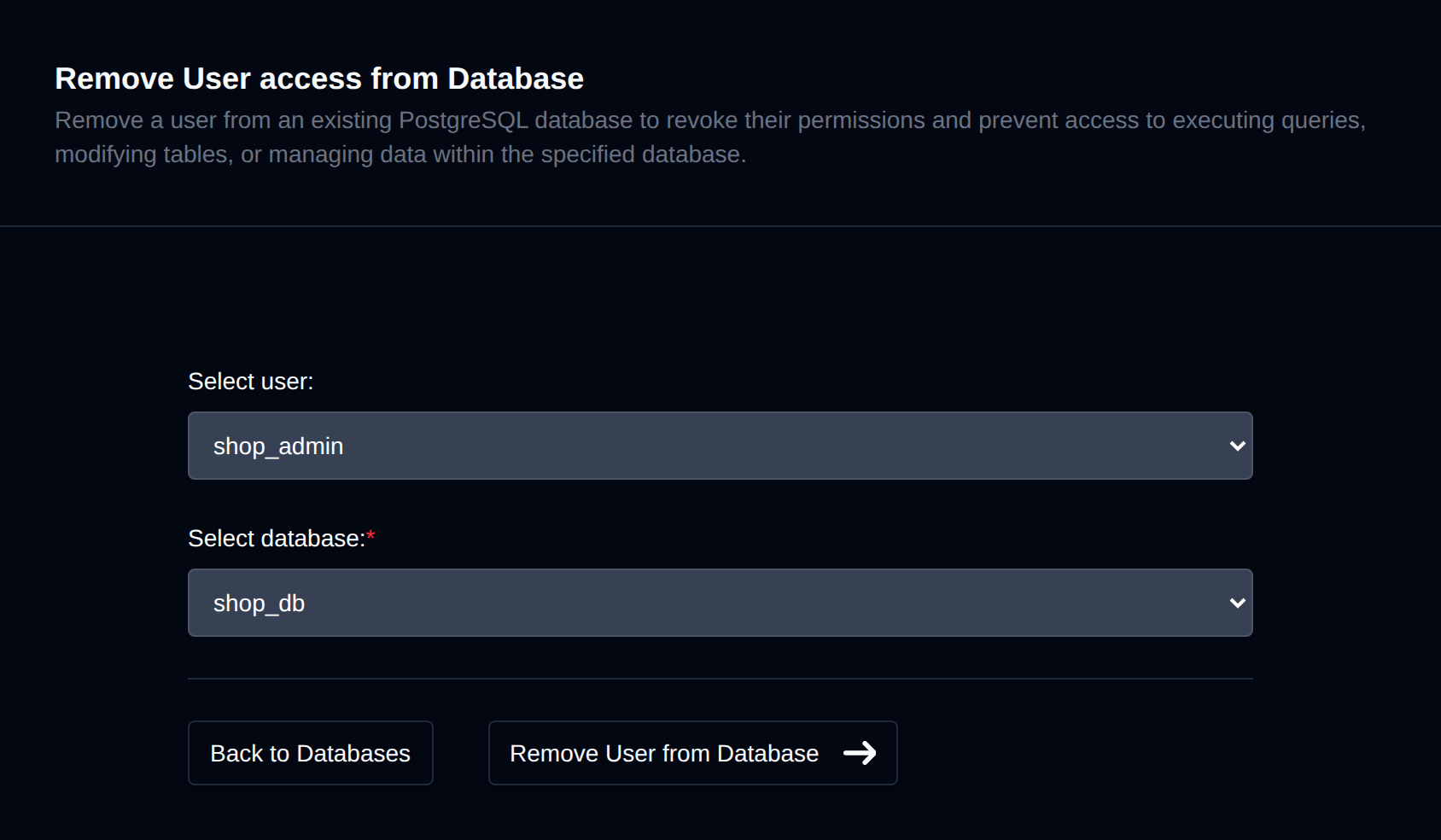Click Remove User from Database button
Image resolution: width=1441 pixels, height=840 pixels.
tap(692, 753)
